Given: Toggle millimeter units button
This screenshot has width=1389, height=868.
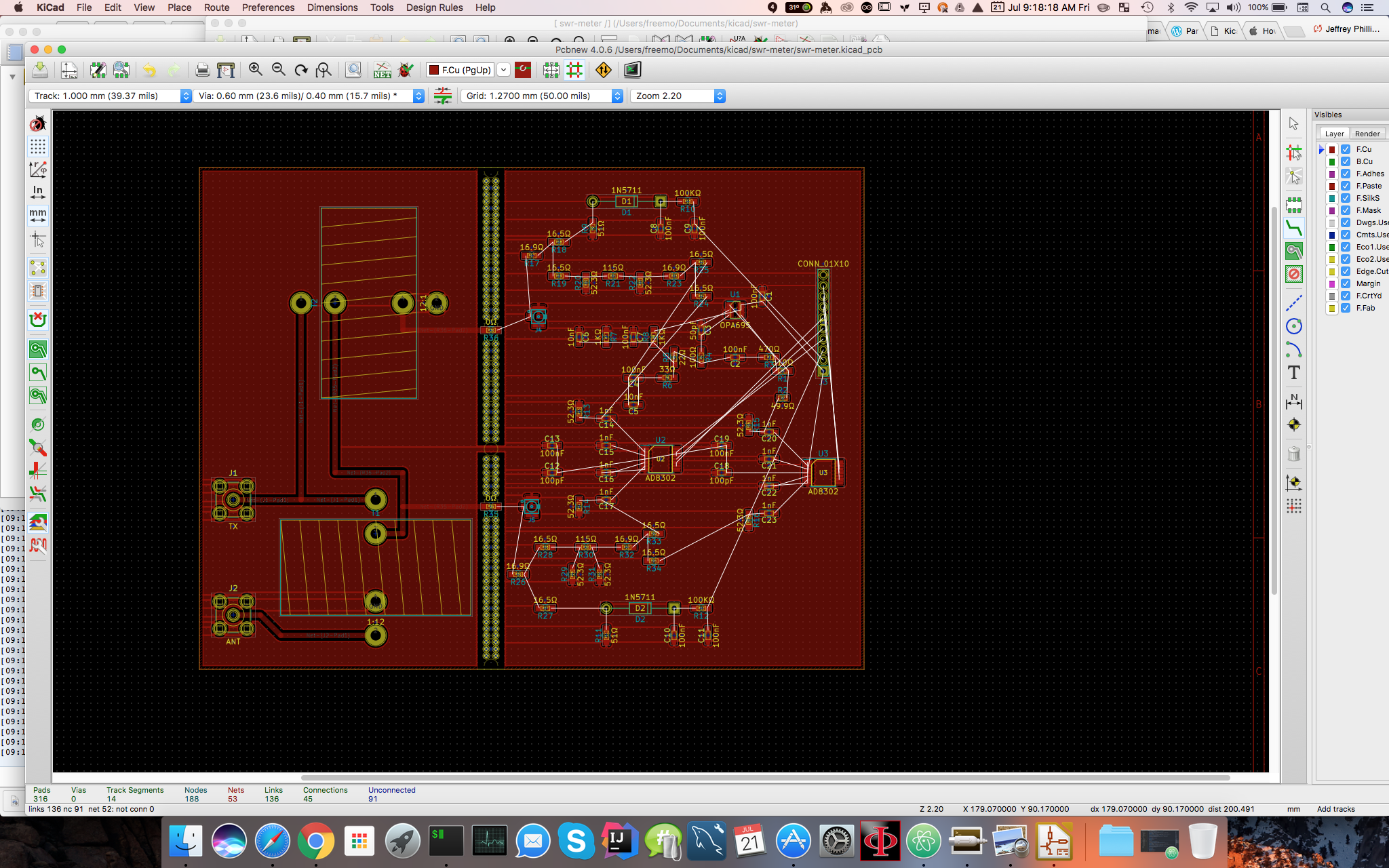Looking at the screenshot, I should pyautogui.click(x=38, y=216).
